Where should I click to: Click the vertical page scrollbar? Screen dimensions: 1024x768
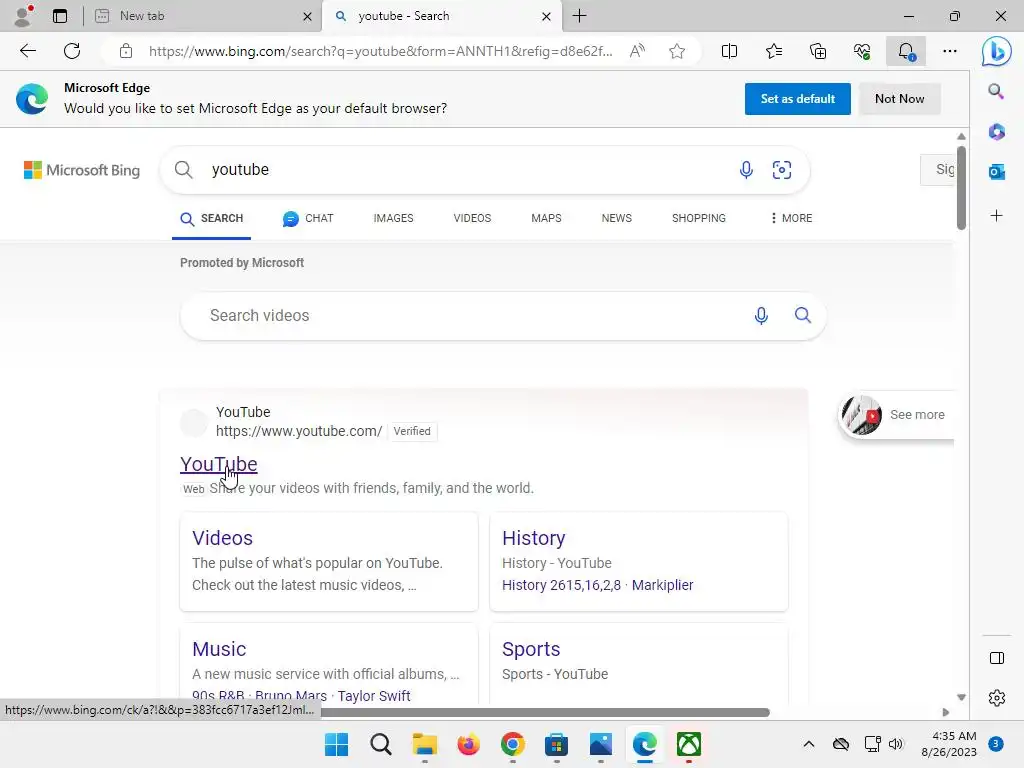(x=961, y=188)
